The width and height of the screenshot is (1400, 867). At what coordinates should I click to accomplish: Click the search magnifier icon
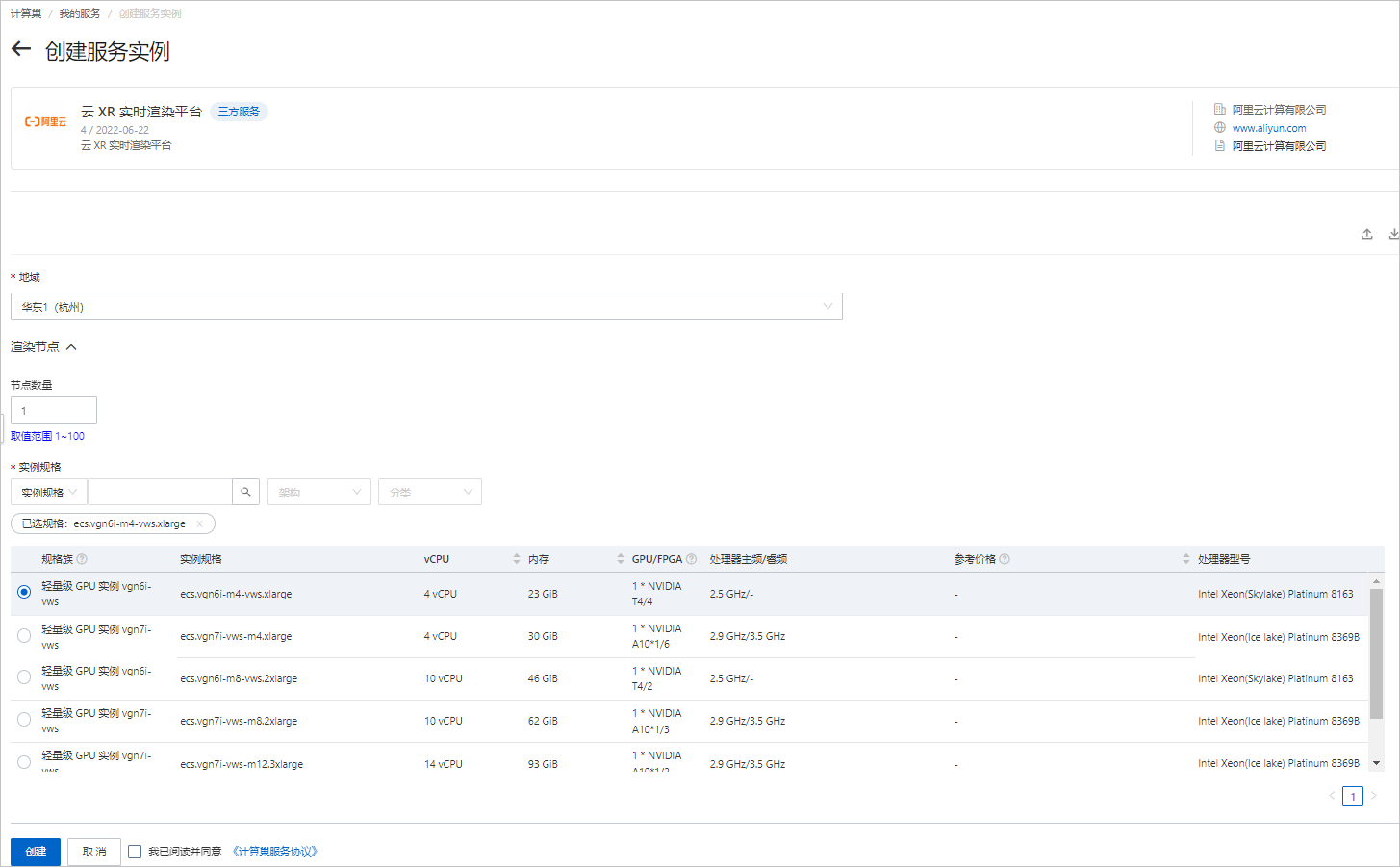tap(245, 492)
